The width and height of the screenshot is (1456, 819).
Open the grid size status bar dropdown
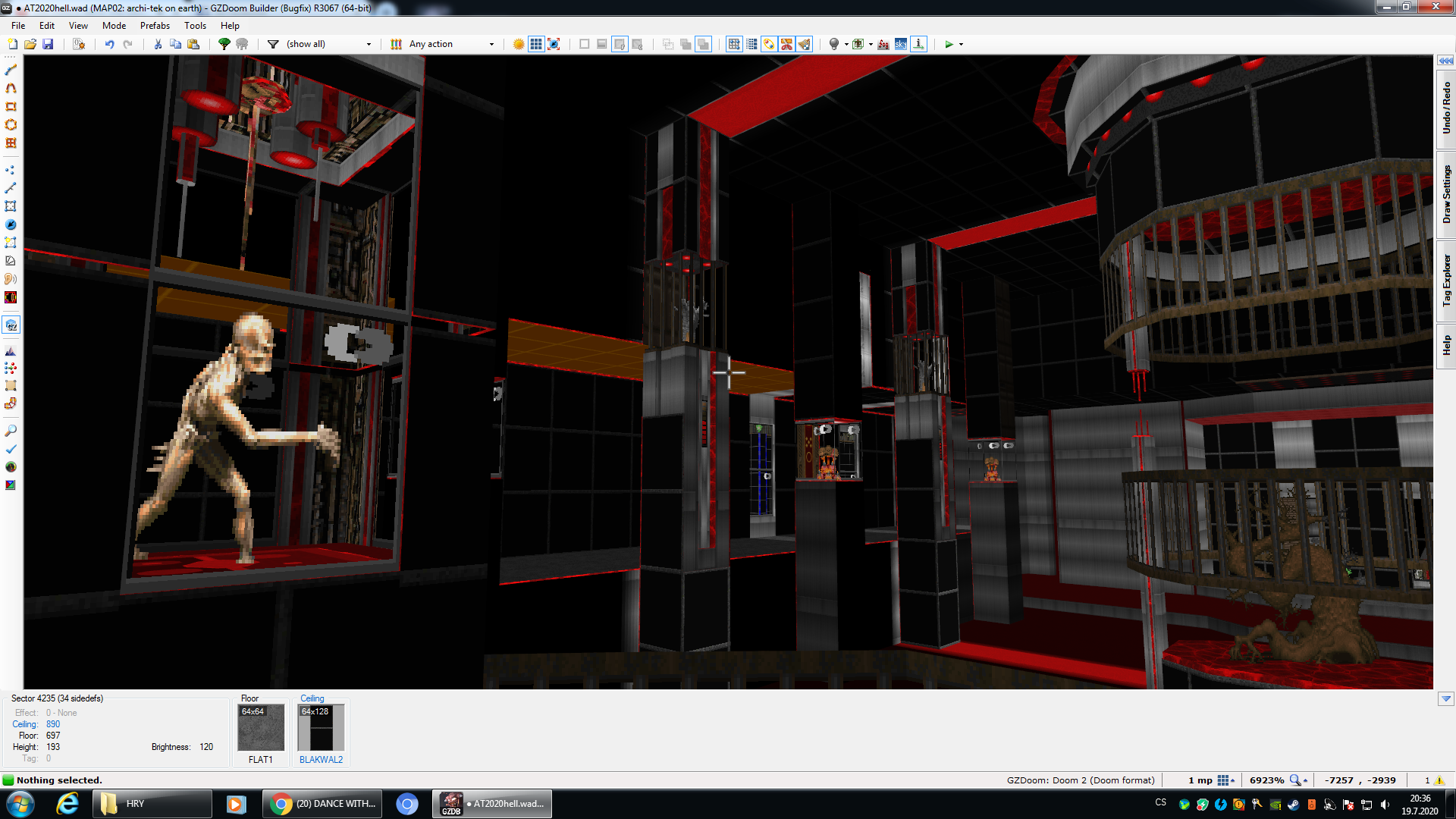click(x=1226, y=780)
